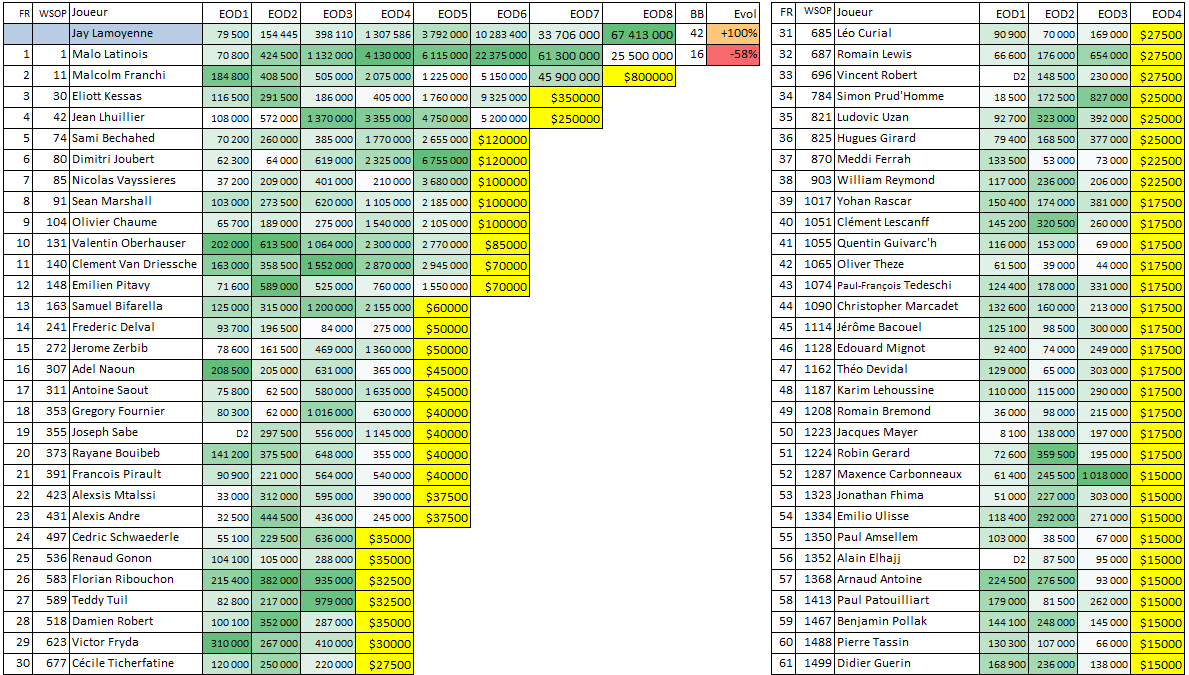Click the Karim Lehoussine name cell
Viewport: 1189px width, 675px height.
coord(906,391)
